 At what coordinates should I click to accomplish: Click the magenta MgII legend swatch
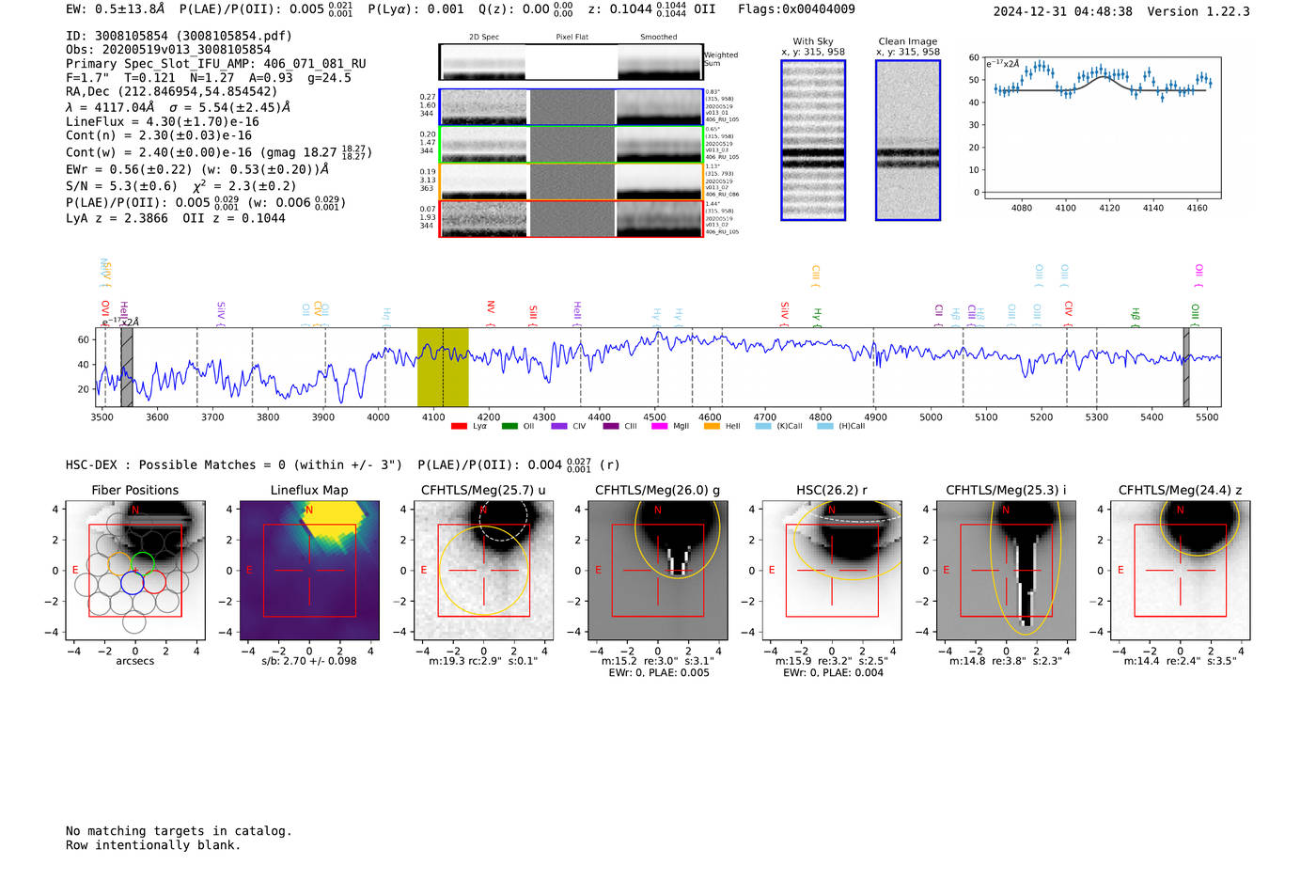(x=660, y=426)
